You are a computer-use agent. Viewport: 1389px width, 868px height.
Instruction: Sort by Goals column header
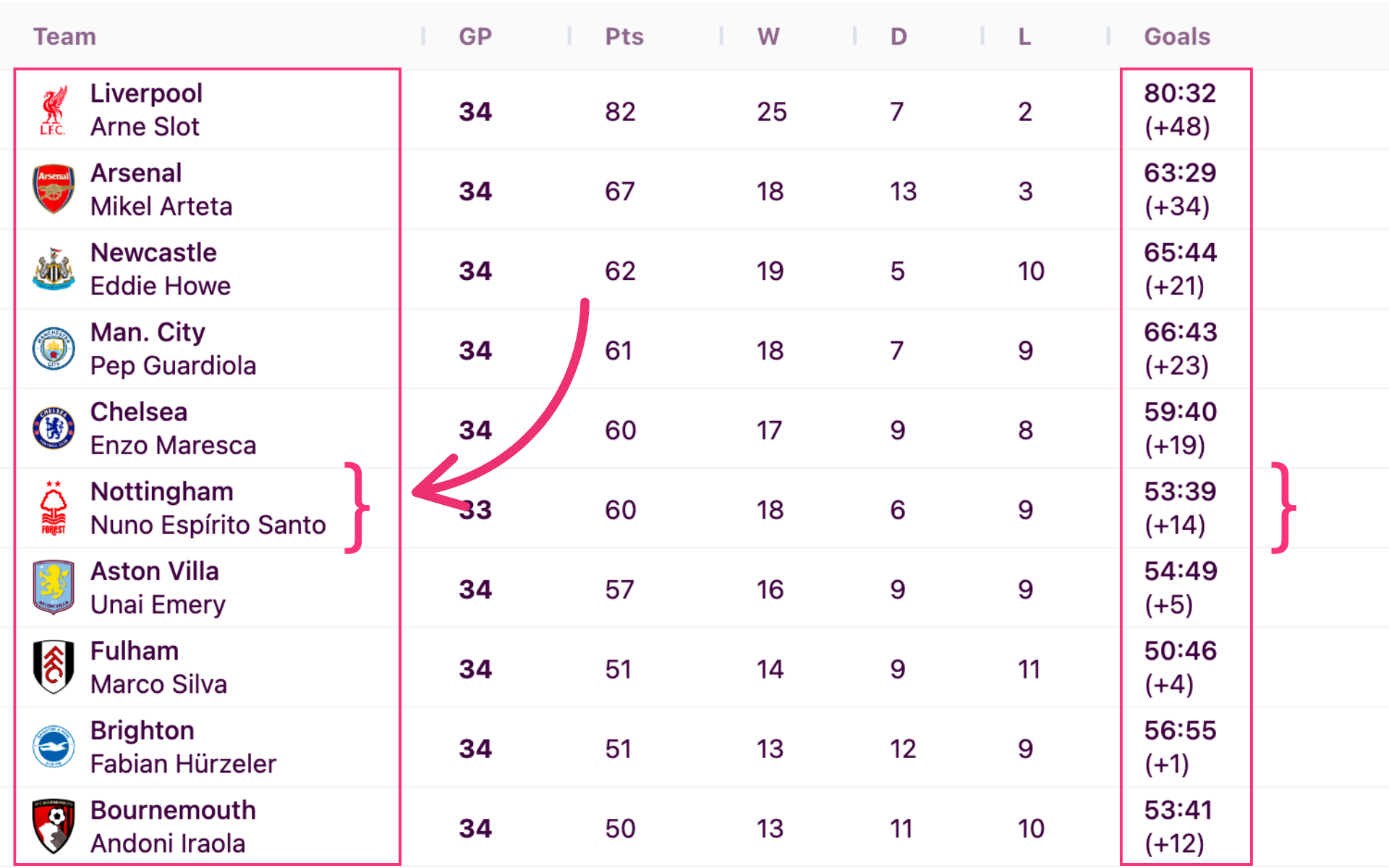click(x=1177, y=36)
